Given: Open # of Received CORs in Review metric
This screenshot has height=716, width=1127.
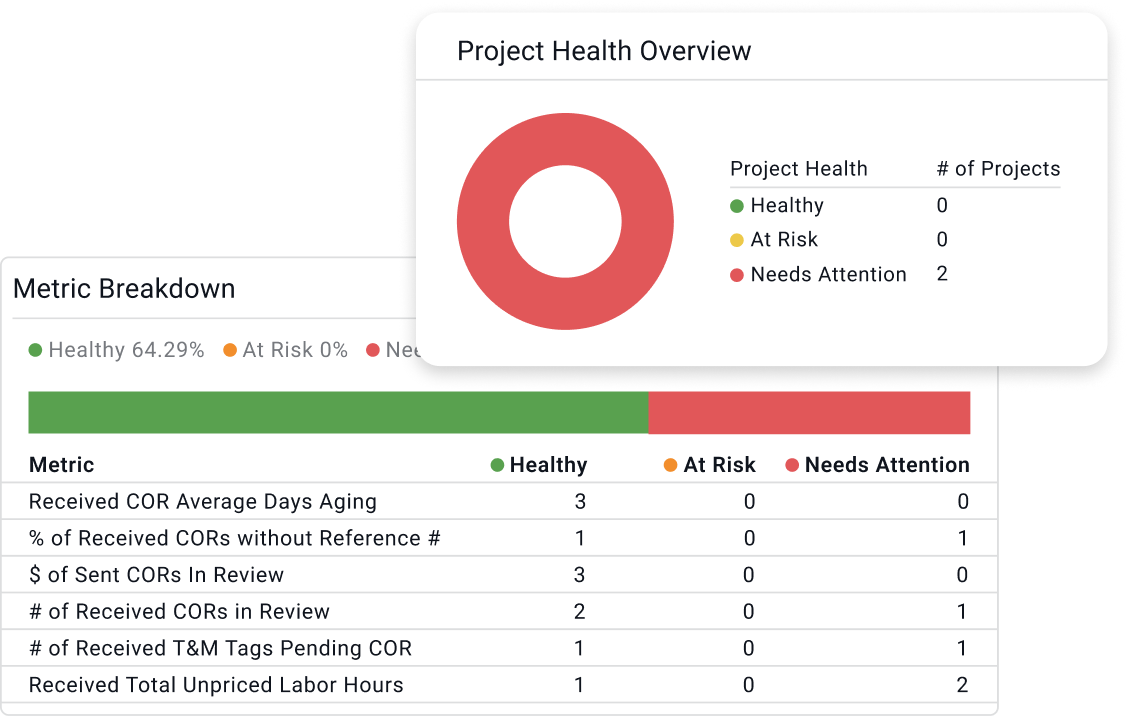Looking at the screenshot, I should [179, 612].
